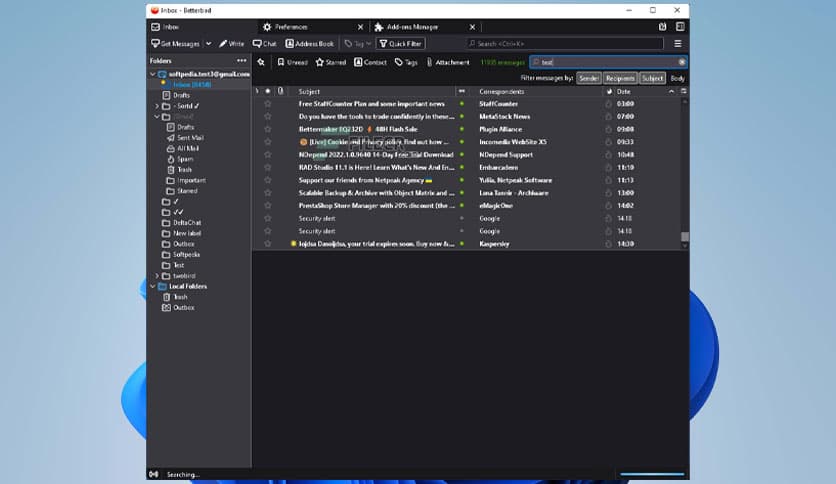This screenshot has height=484, width=836.
Task: Collapse the [Gmail] folder below Sortd
Action: pyautogui.click(x=157, y=117)
